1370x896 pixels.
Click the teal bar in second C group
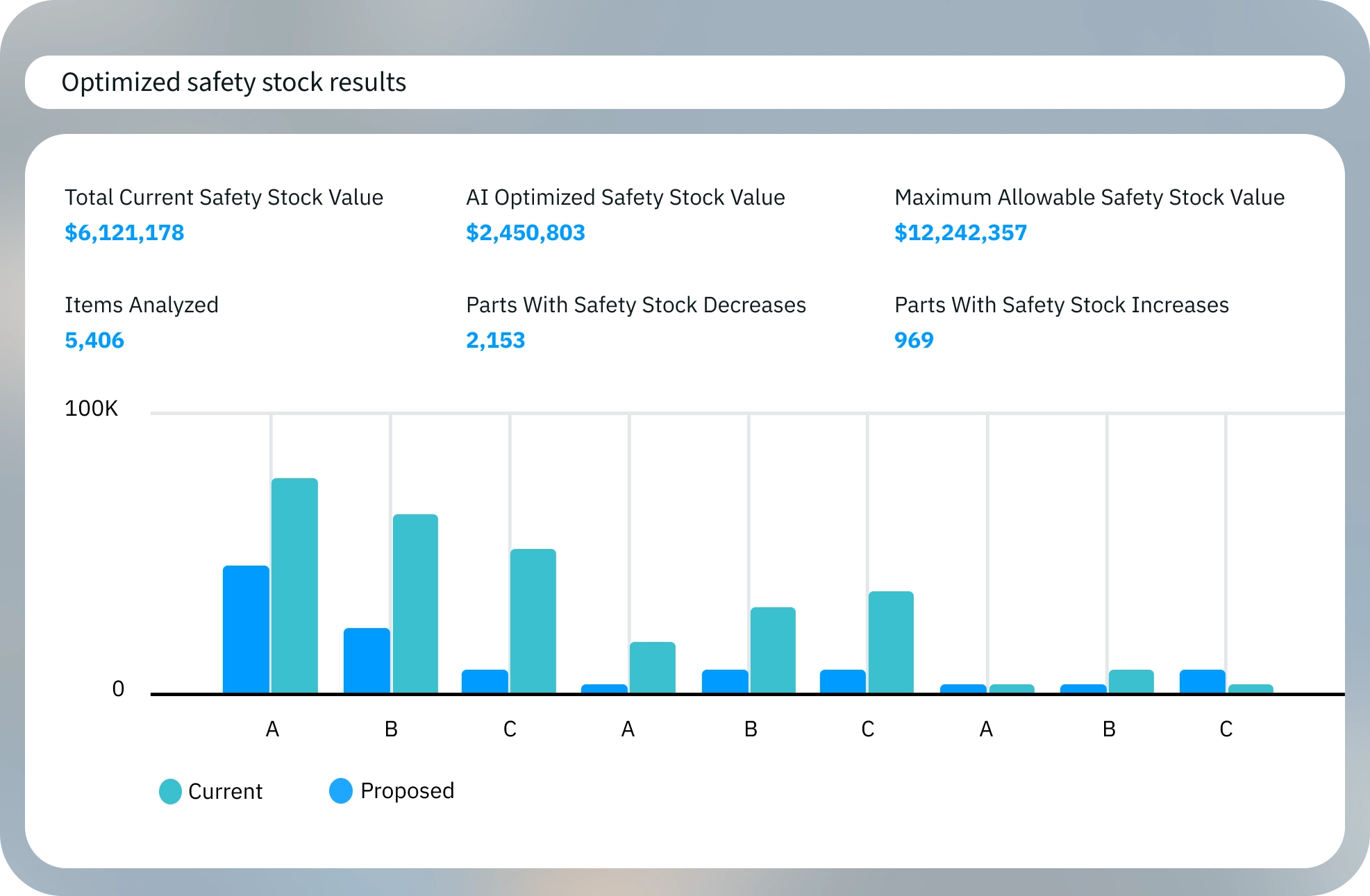891,642
